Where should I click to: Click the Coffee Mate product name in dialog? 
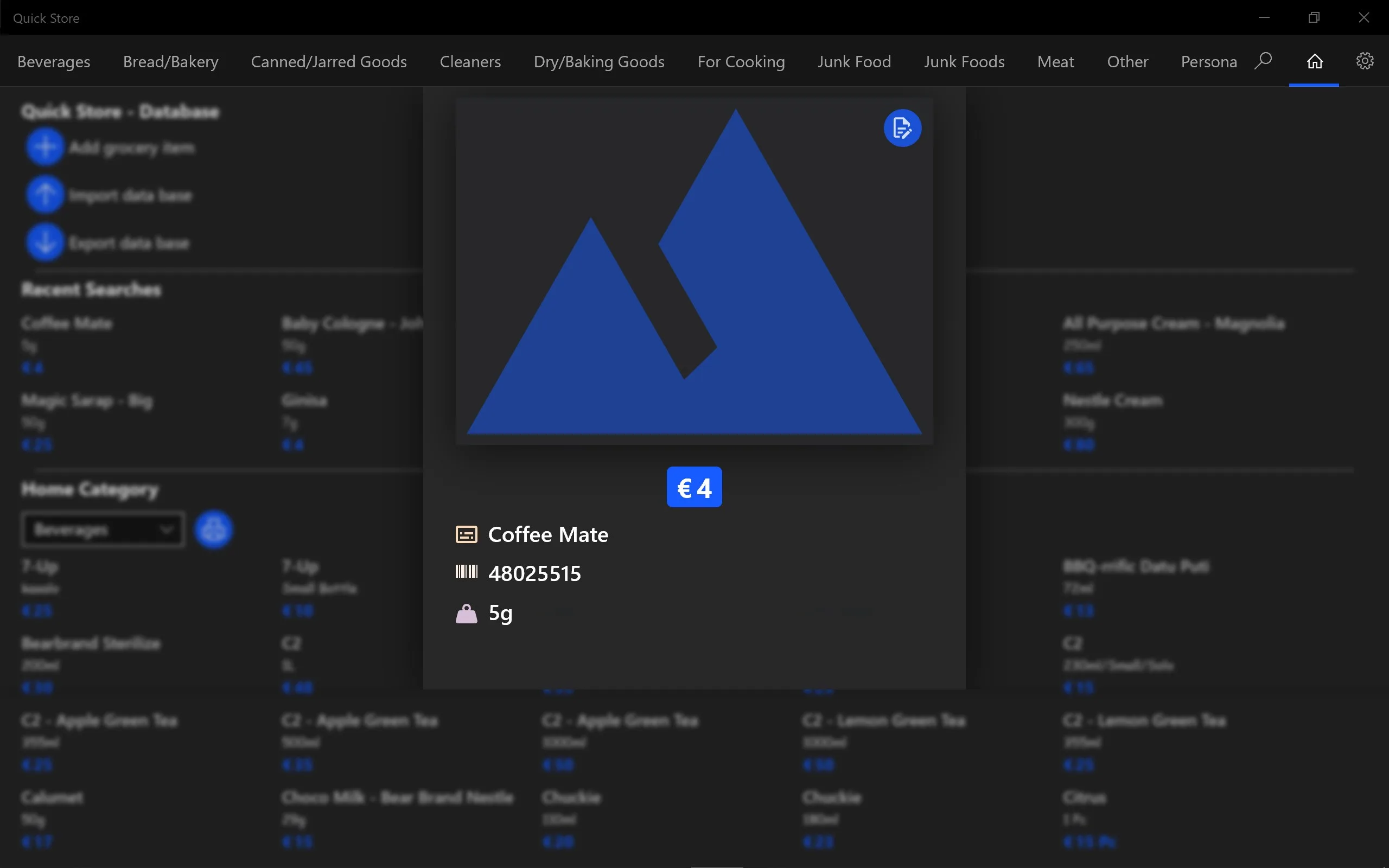[548, 534]
